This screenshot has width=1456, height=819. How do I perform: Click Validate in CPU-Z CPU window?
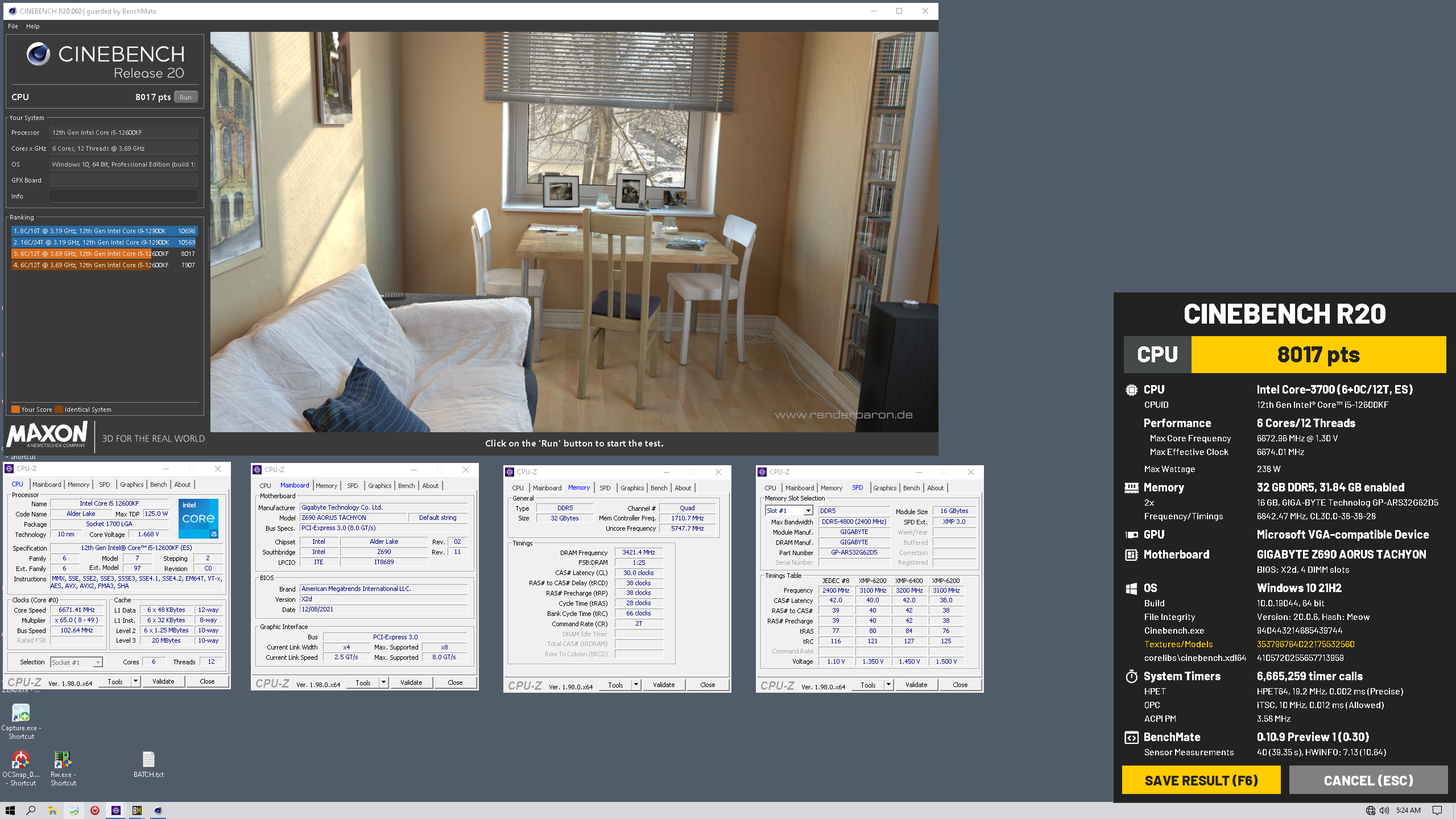pos(163,681)
